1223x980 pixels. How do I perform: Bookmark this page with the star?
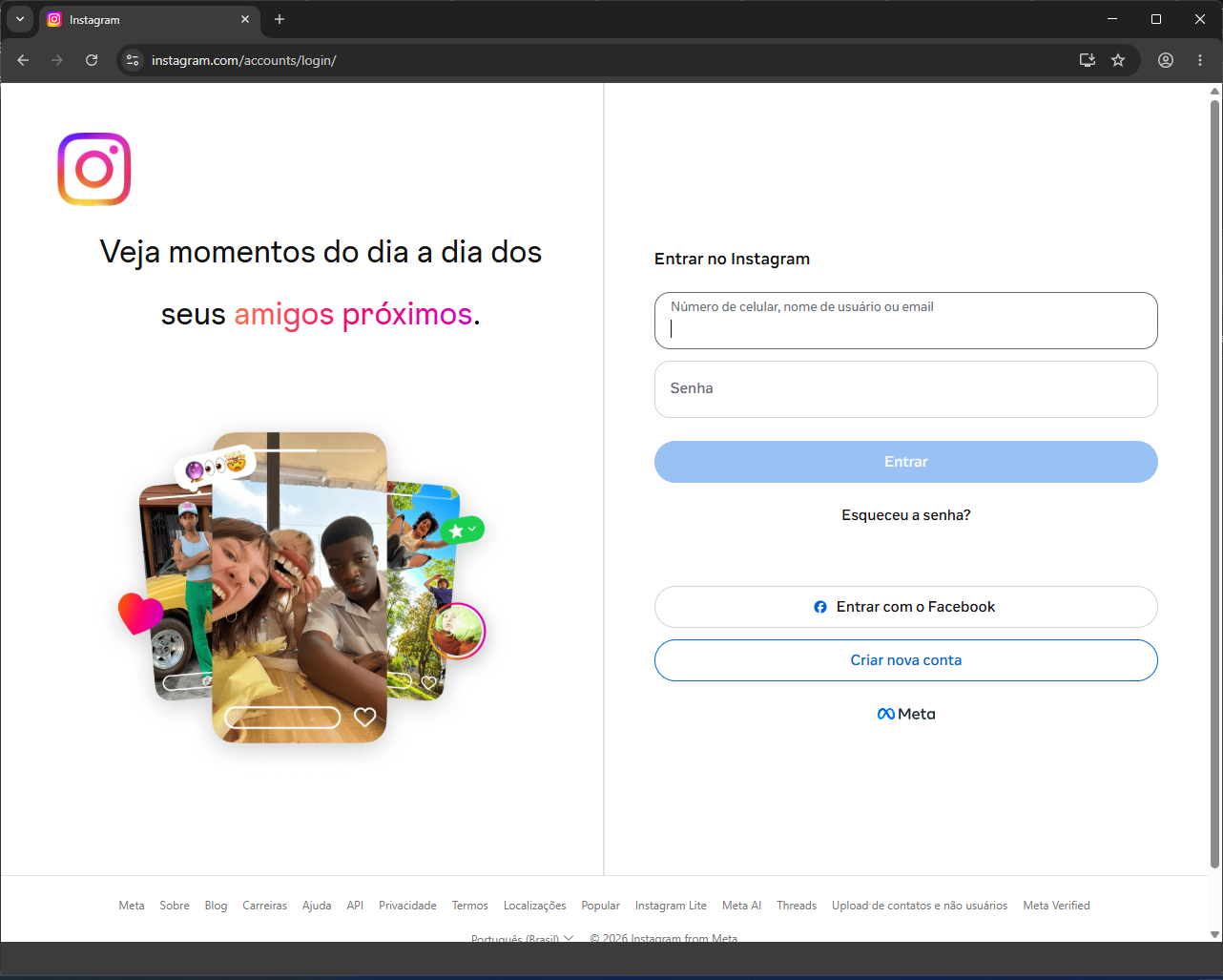pos(1118,60)
